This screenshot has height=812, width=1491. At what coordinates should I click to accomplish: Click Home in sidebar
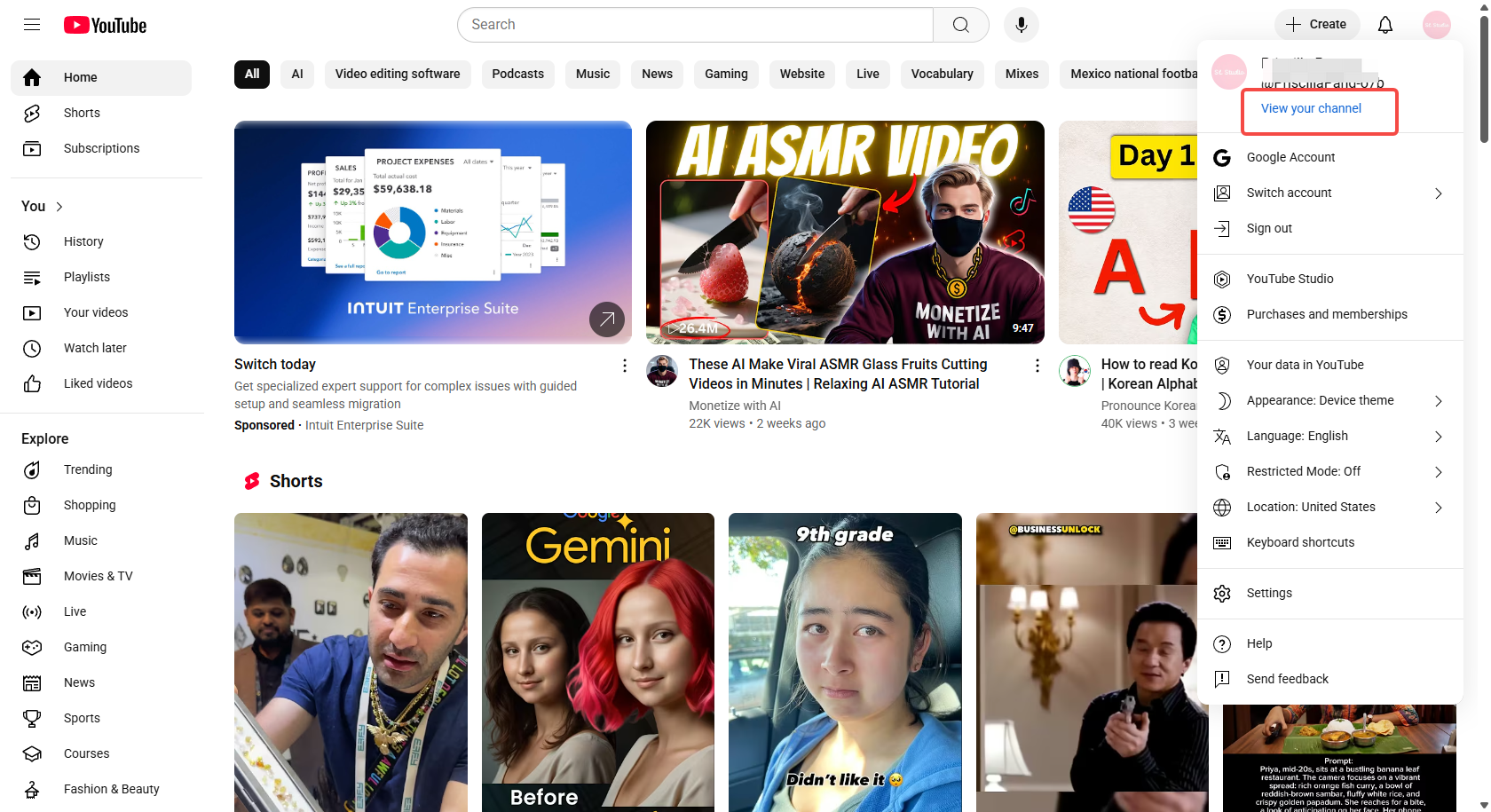click(101, 78)
